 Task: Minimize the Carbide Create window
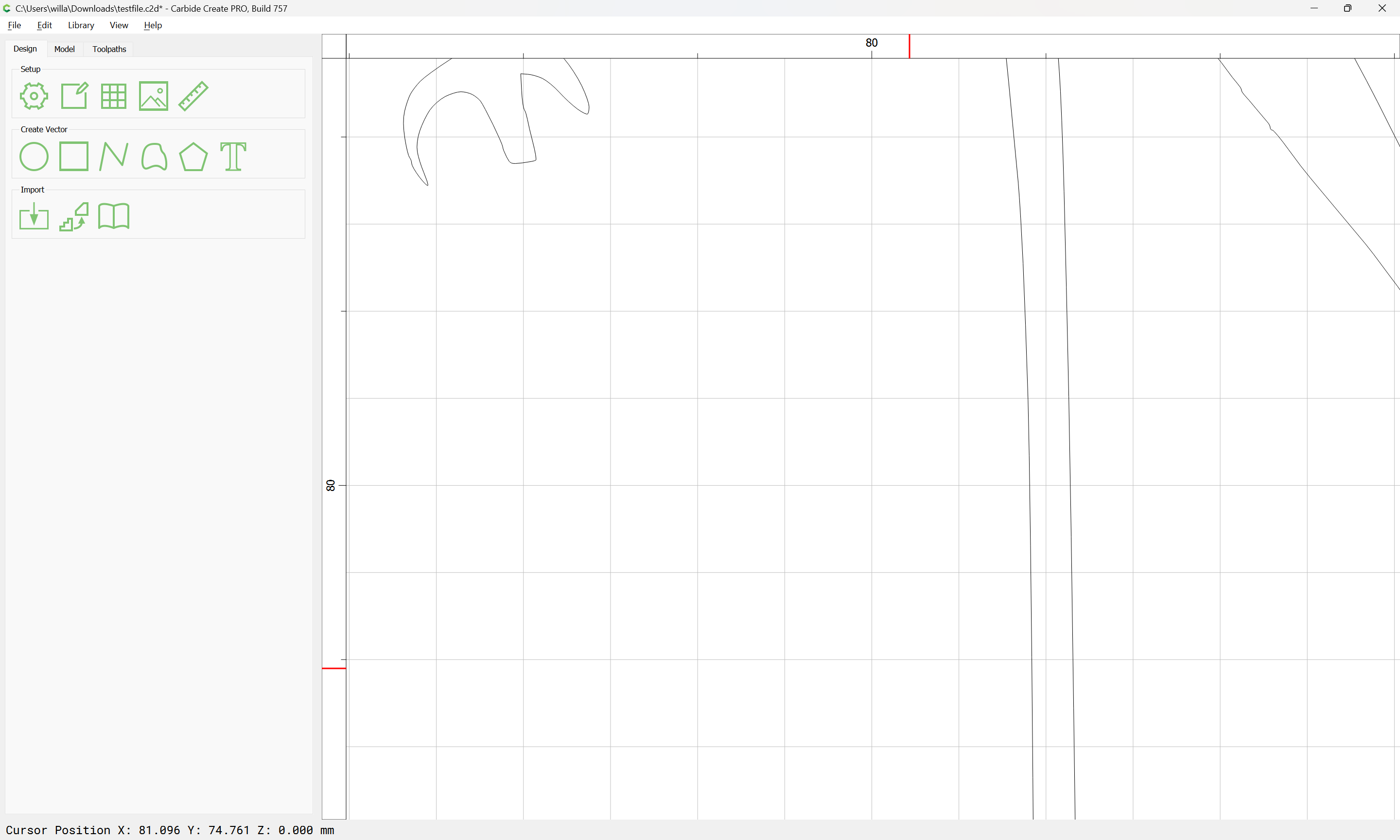point(1314,8)
